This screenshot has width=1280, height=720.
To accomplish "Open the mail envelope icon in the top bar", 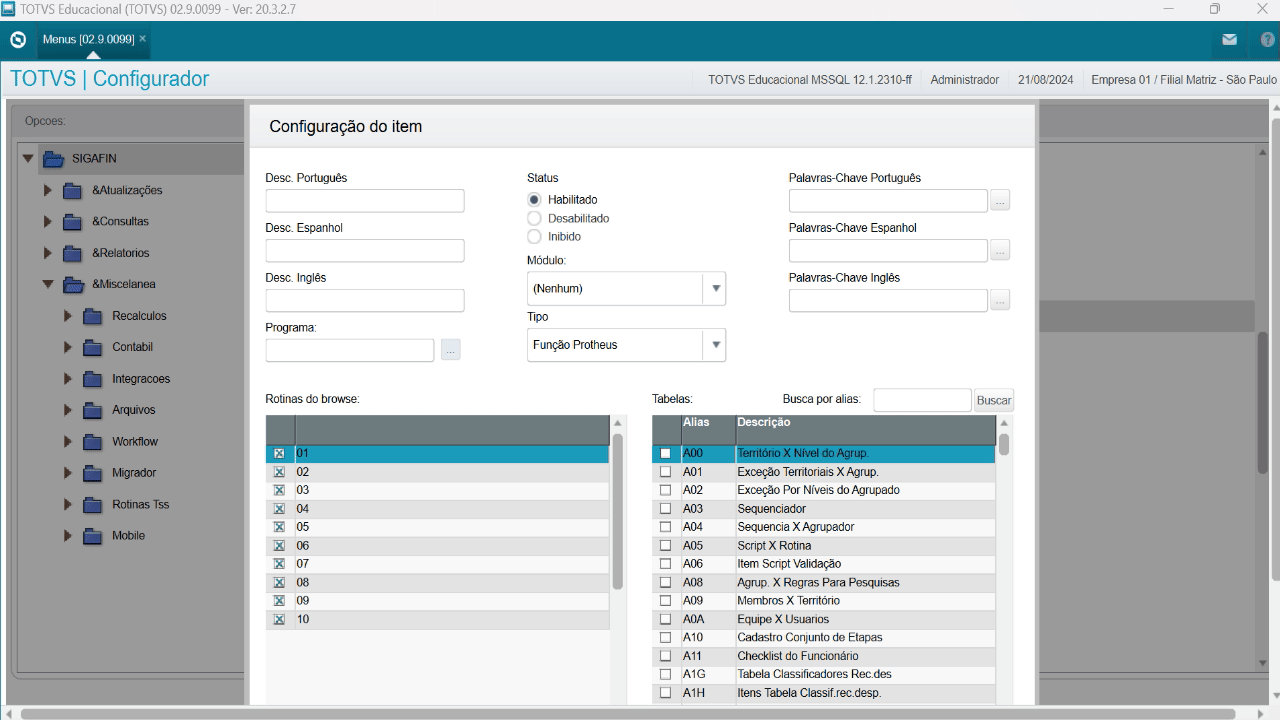I will tap(1230, 40).
